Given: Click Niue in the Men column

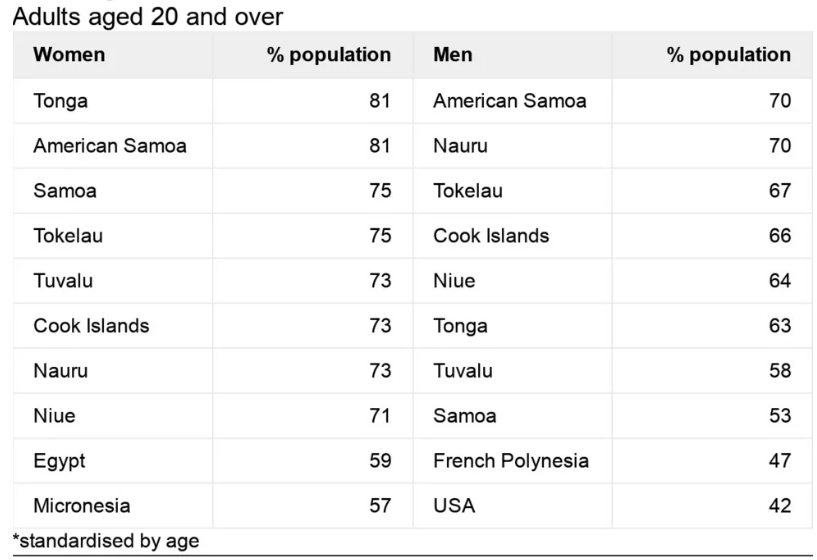Looking at the screenshot, I should click(454, 281).
